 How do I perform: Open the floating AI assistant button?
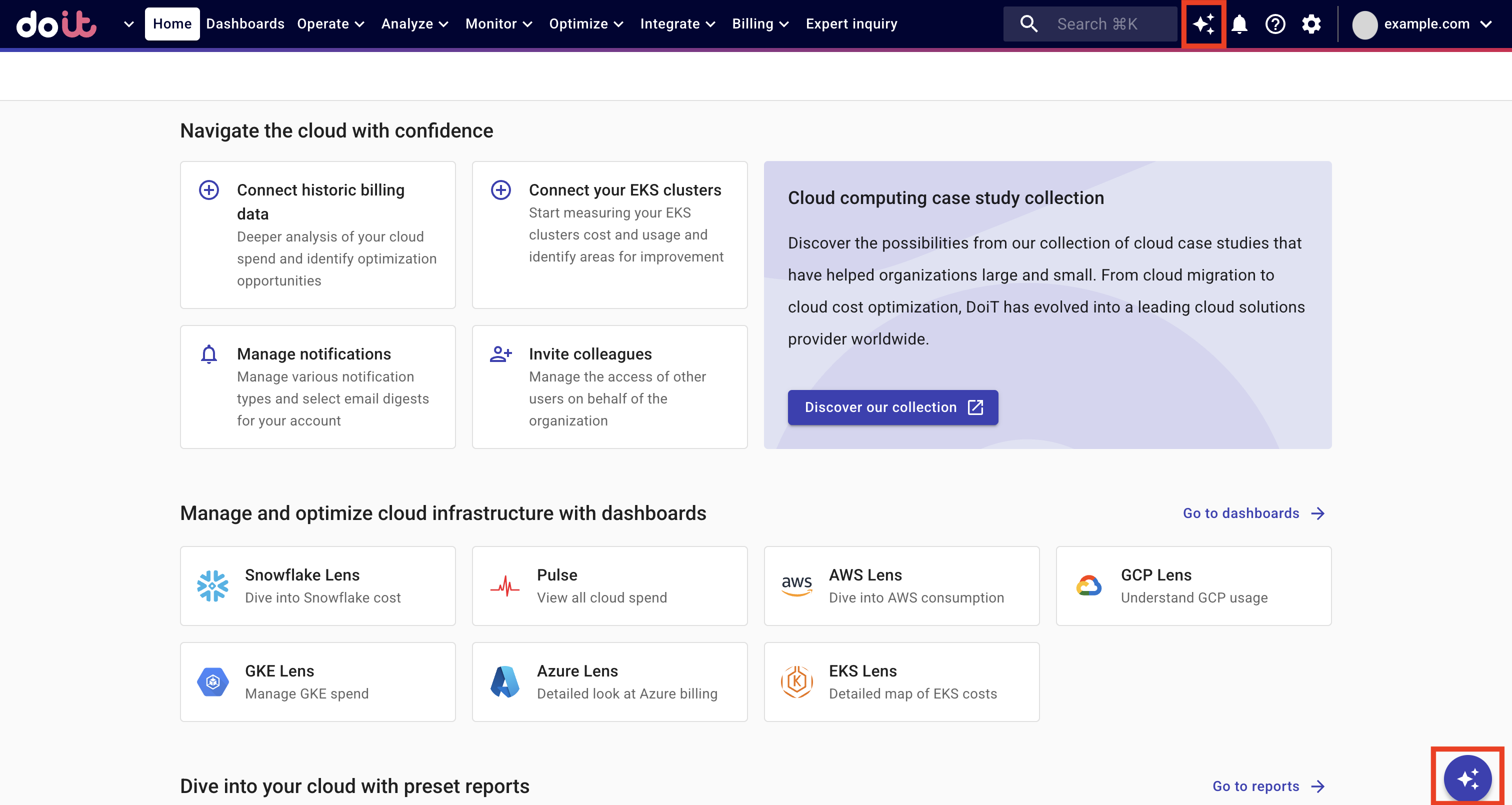click(x=1467, y=778)
